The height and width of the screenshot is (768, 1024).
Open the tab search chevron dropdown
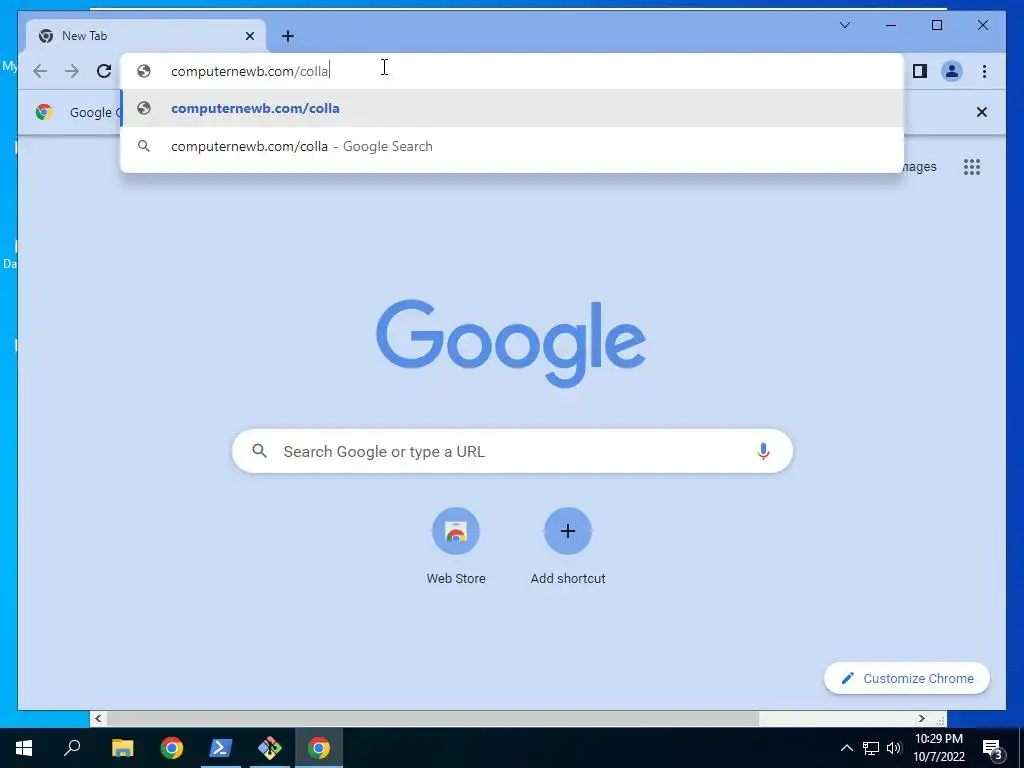click(x=844, y=25)
